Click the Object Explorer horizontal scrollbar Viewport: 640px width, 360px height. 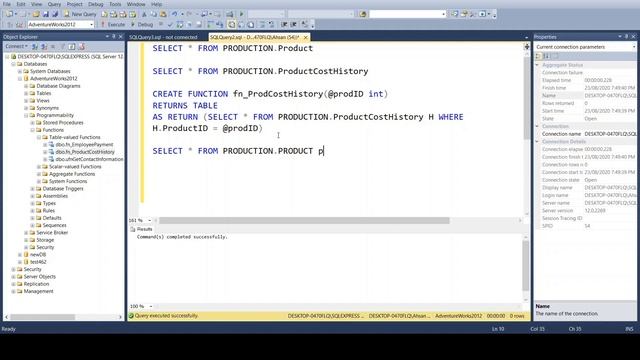pos(43,317)
